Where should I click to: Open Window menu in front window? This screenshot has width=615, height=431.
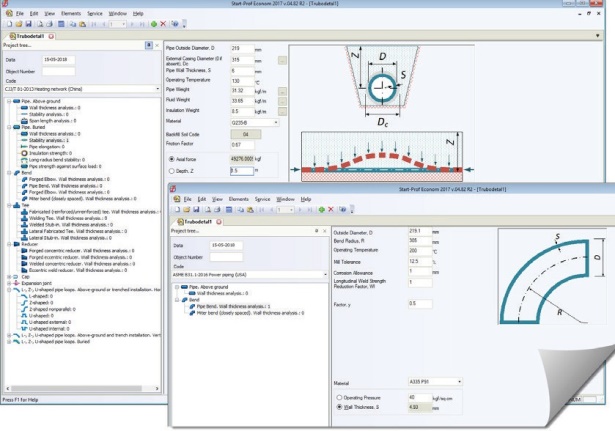click(x=285, y=199)
